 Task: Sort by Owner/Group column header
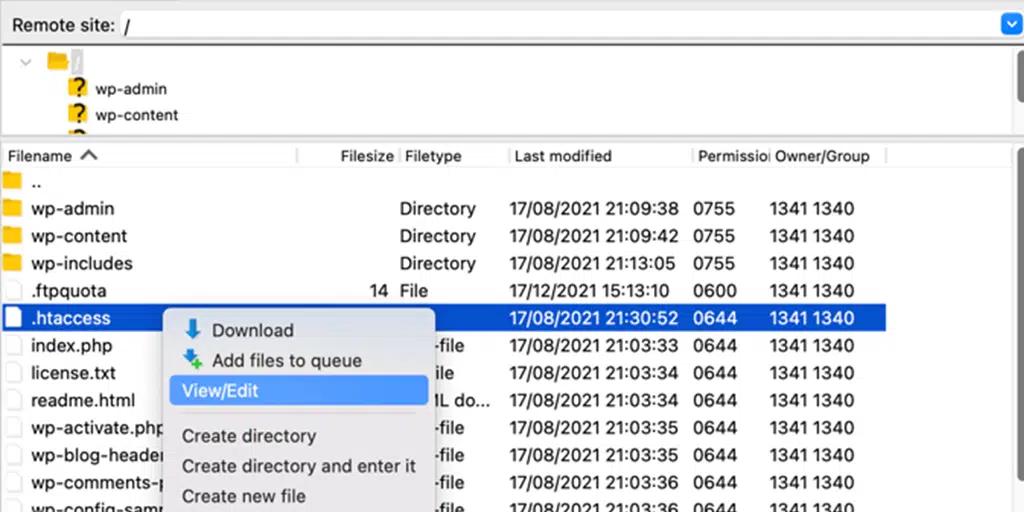pos(822,156)
